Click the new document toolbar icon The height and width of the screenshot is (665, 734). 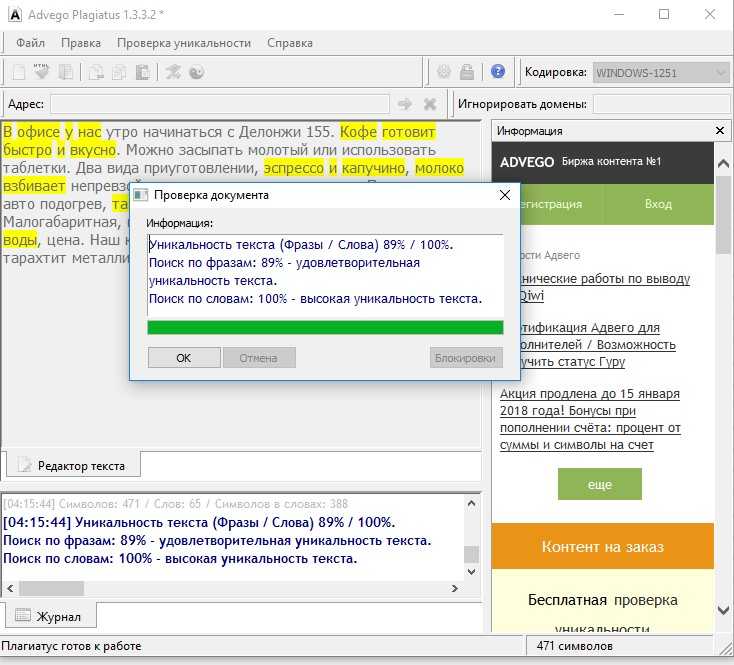19,72
